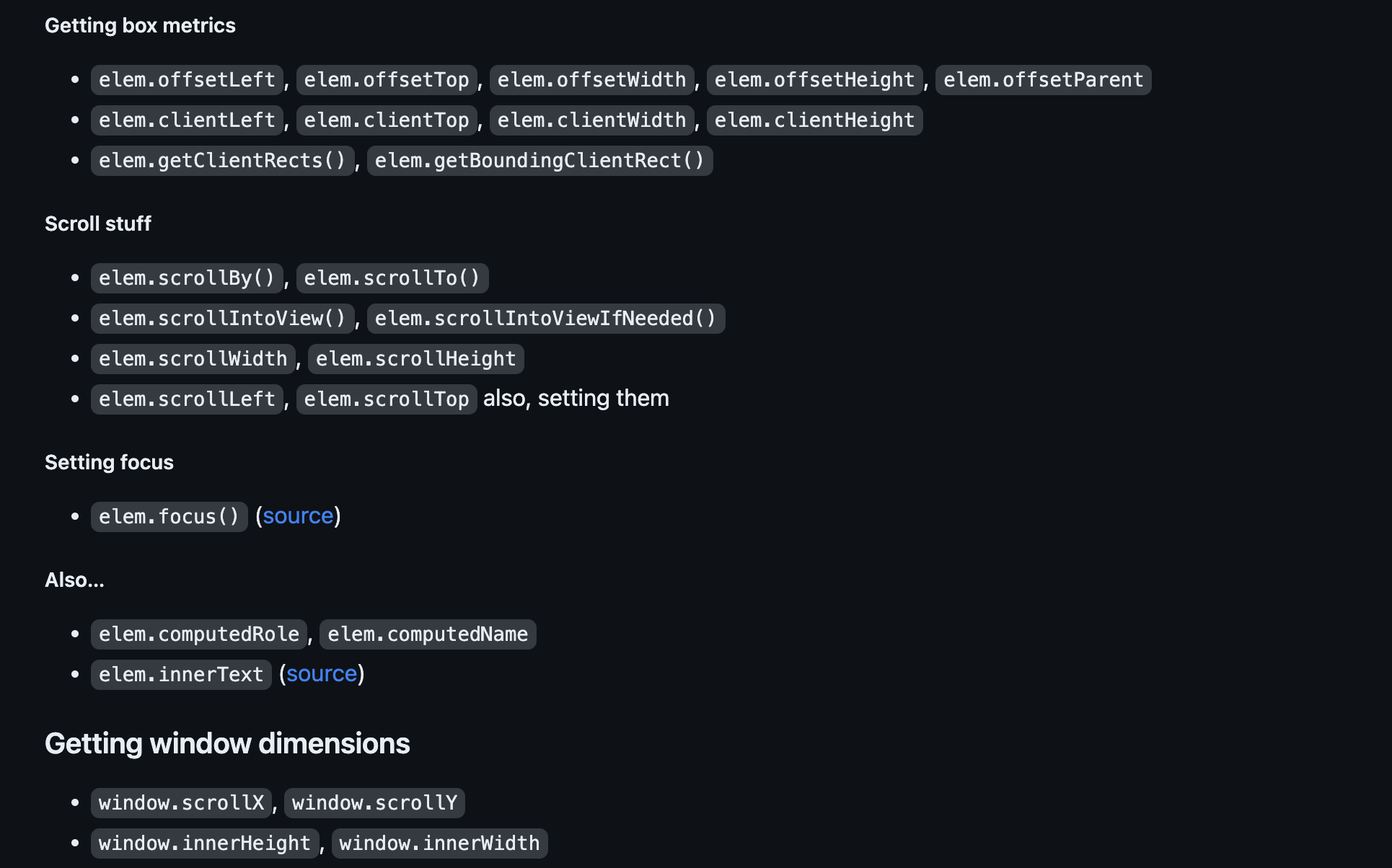Open the source link beside elem.focus()
The width and height of the screenshot is (1392, 868).
point(298,516)
